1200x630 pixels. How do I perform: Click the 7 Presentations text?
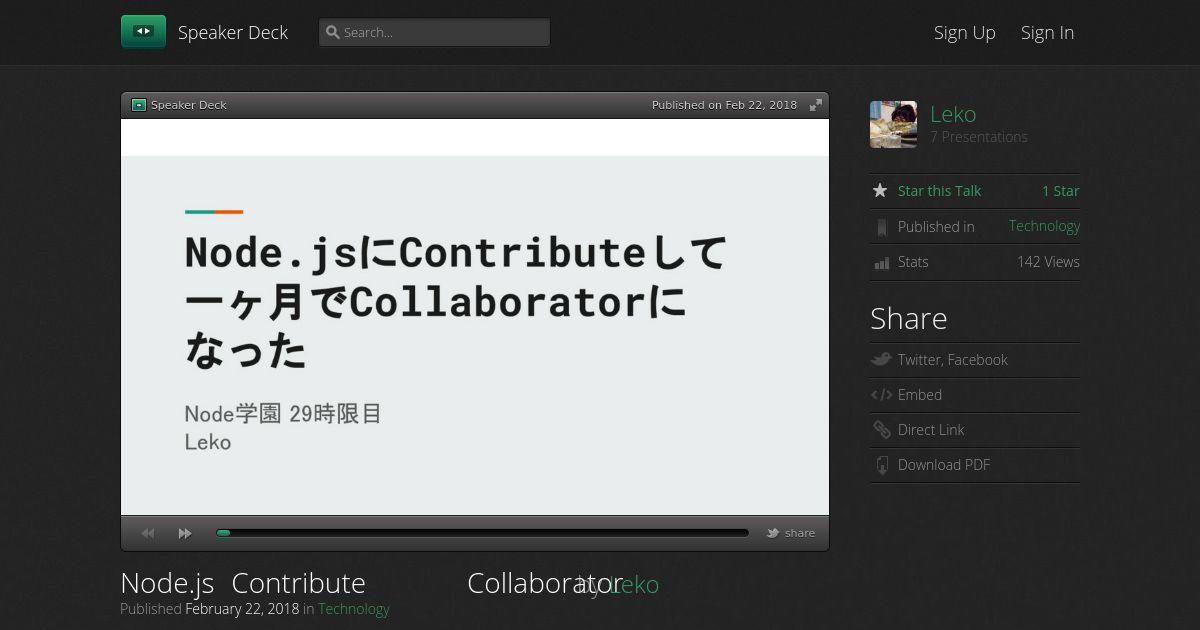pyautogui.click(x=979, y=137)
